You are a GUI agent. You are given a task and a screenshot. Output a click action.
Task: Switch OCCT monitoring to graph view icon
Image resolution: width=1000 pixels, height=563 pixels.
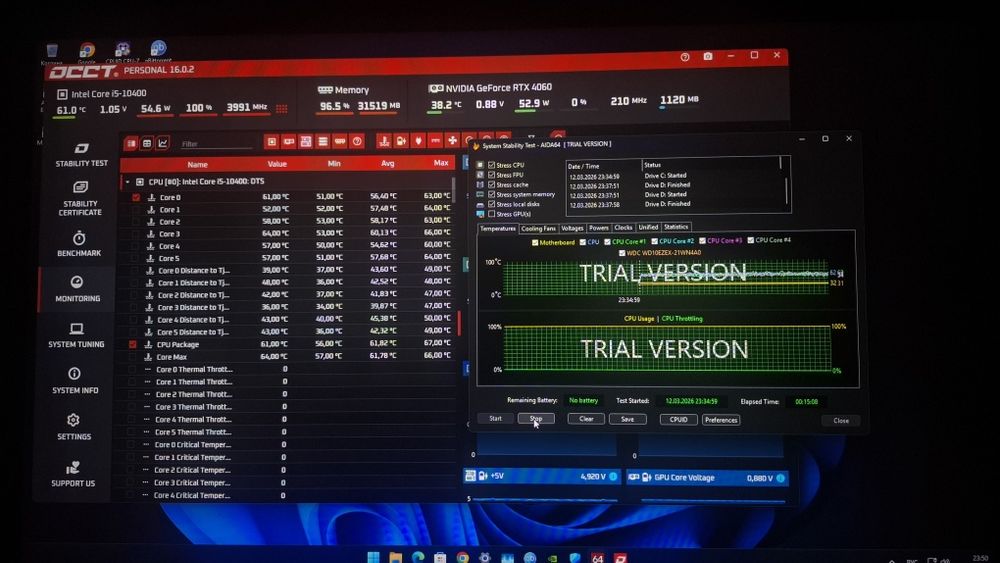tap(163, 143)
